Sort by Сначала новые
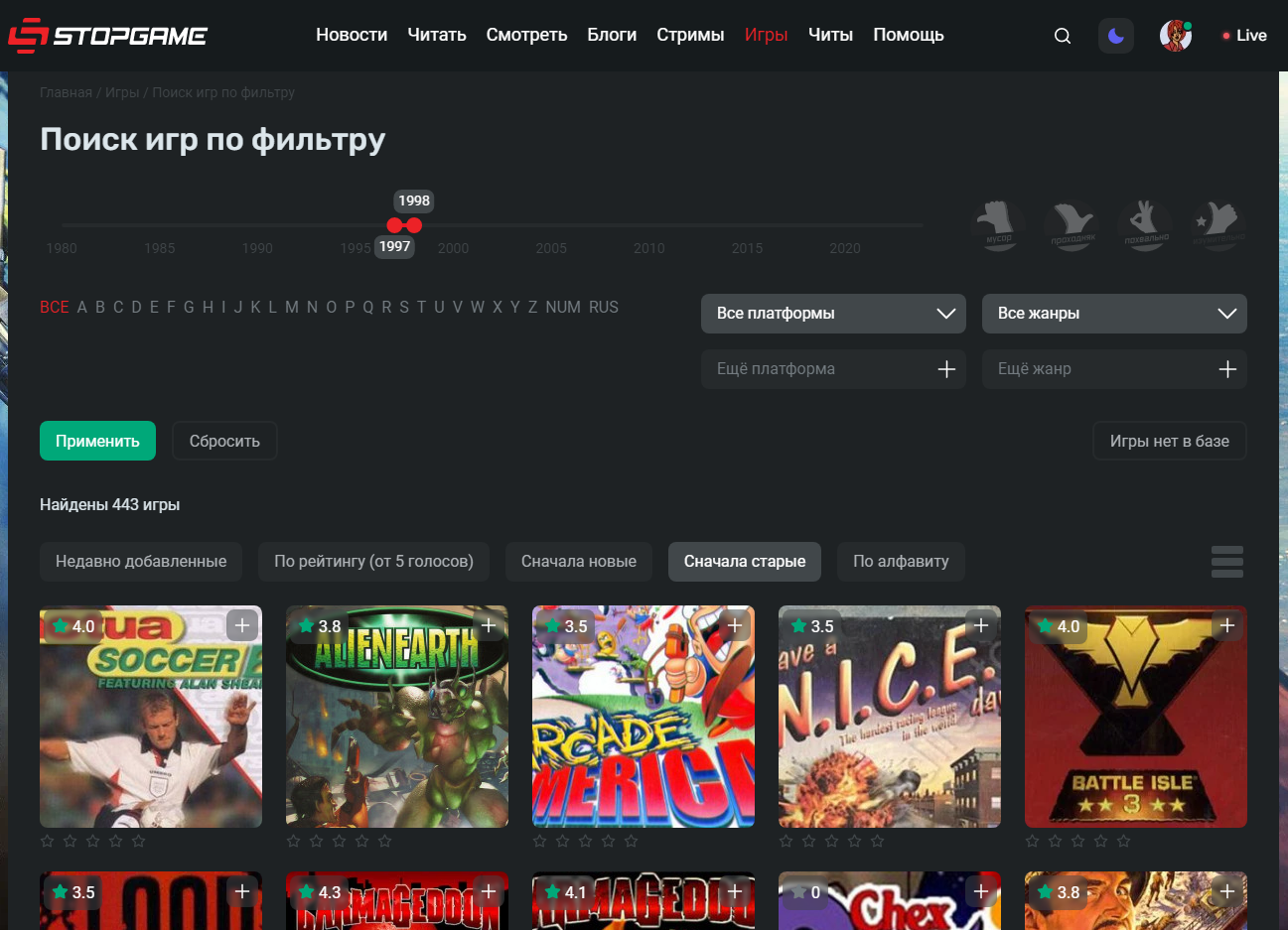 click(x=579, y=561)
